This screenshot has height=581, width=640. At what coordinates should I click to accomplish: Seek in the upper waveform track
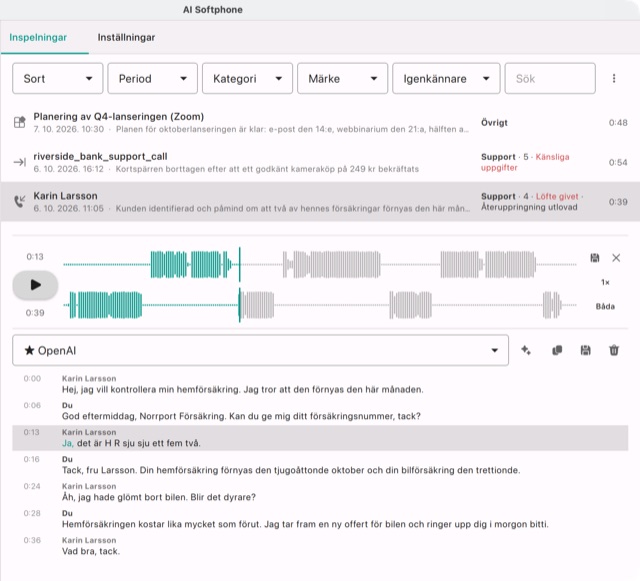320,265
